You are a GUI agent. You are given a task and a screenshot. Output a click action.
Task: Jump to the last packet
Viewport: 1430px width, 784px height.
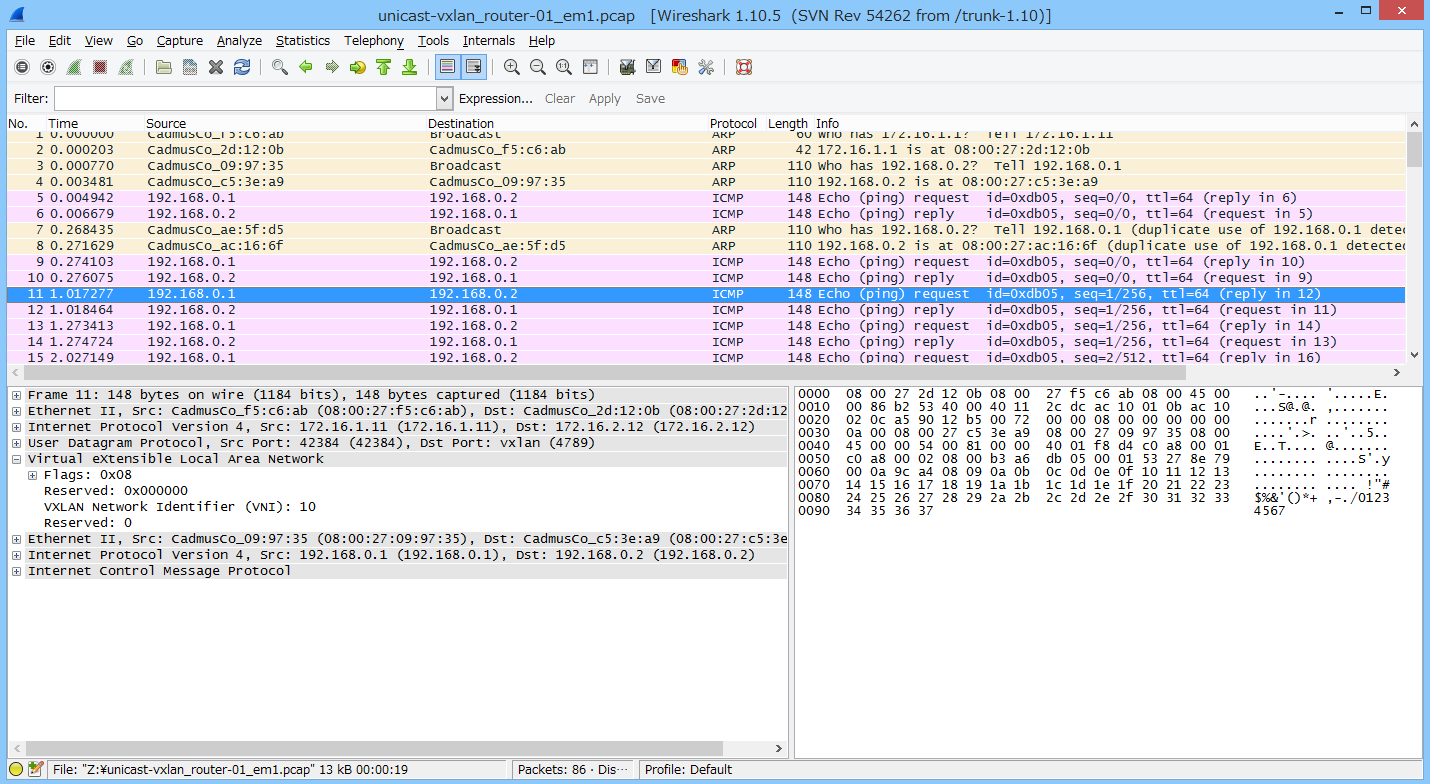pyautogui.click(x=411, y=67)
